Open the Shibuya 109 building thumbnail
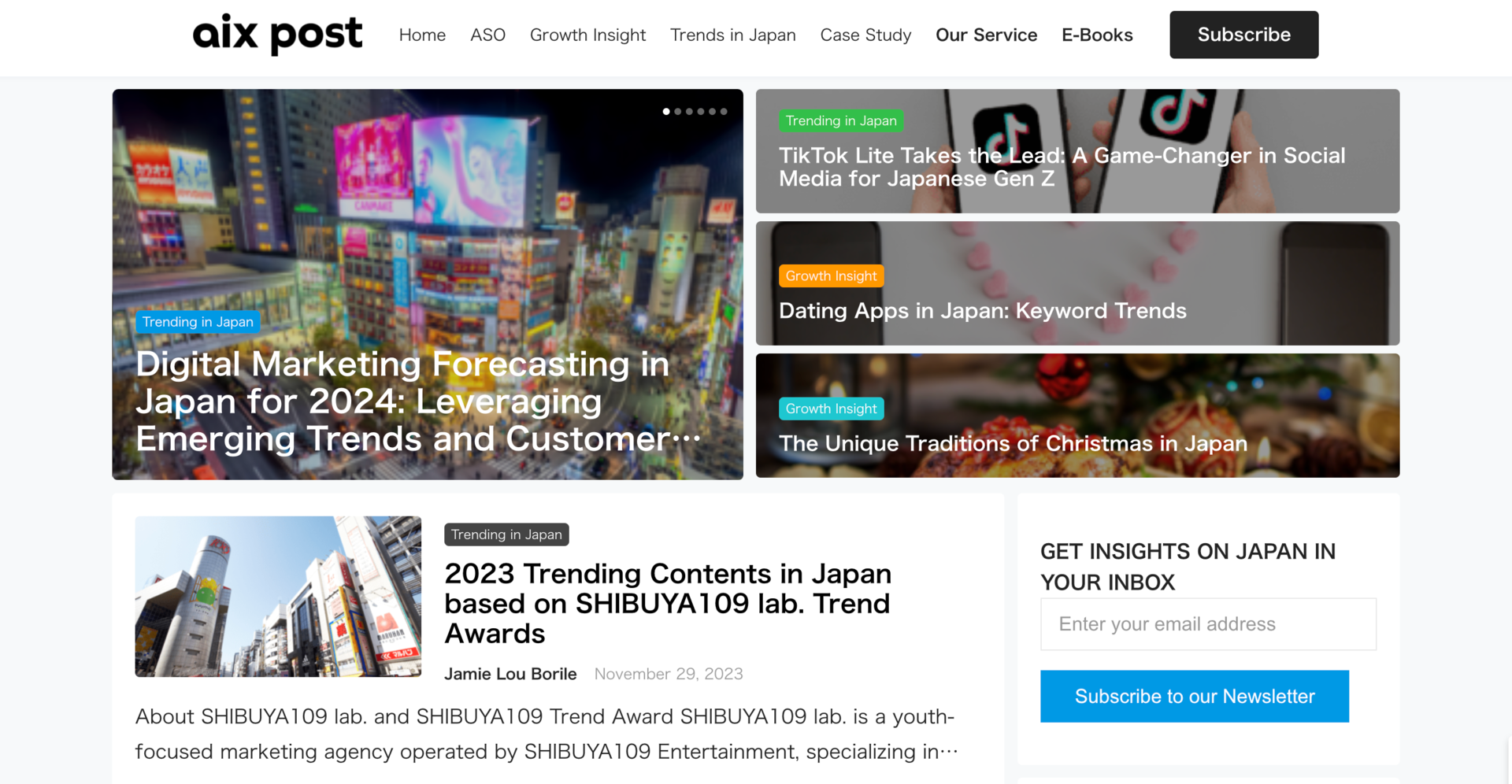This screenshot has width=1512, height=784. tap(278, 597)
